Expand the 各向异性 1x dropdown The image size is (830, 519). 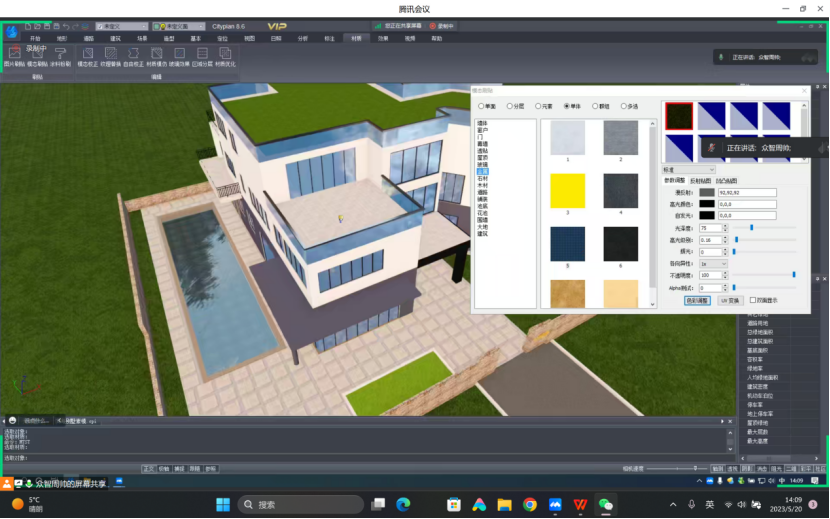pyautogui.click(x=714, y=263)
